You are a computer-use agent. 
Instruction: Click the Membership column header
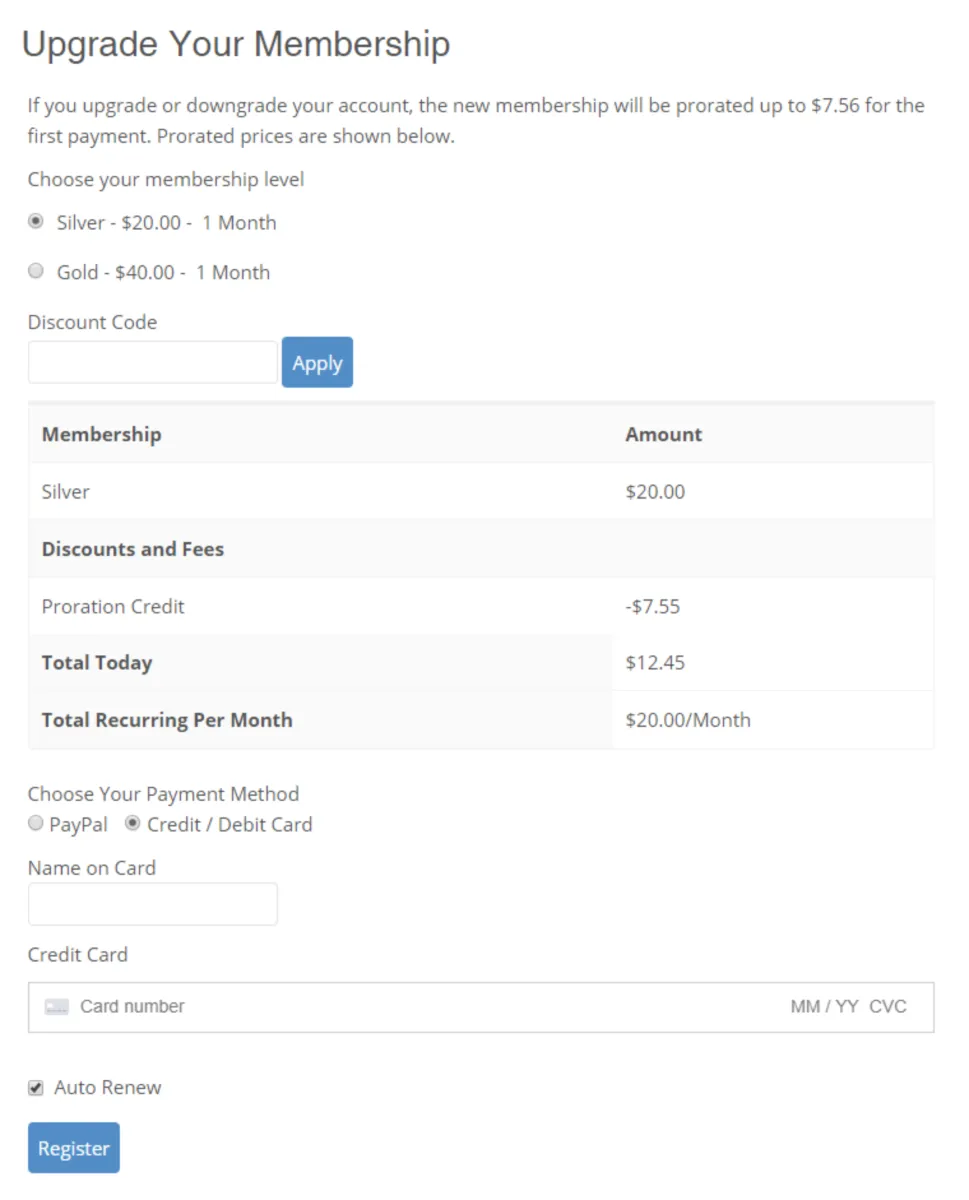tap(101, 435)
